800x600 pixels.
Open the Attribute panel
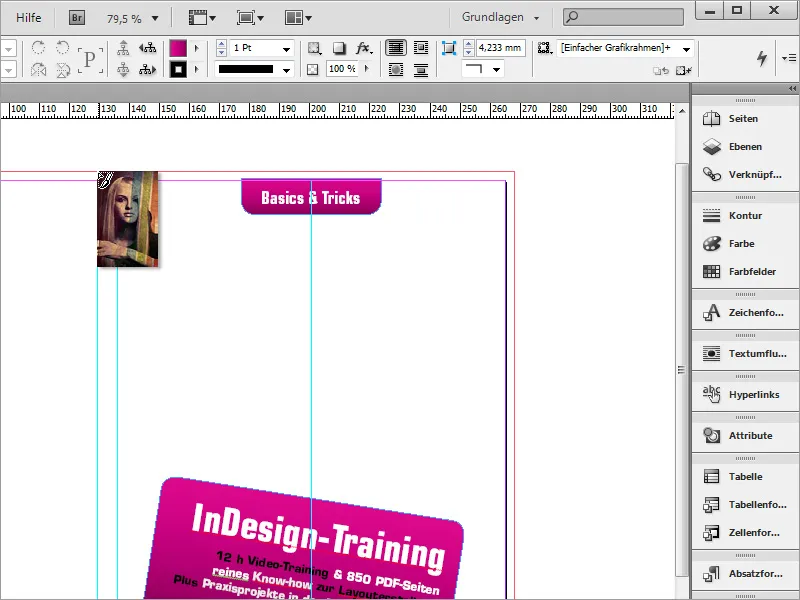pyautogui.click(x=745, y=436)
